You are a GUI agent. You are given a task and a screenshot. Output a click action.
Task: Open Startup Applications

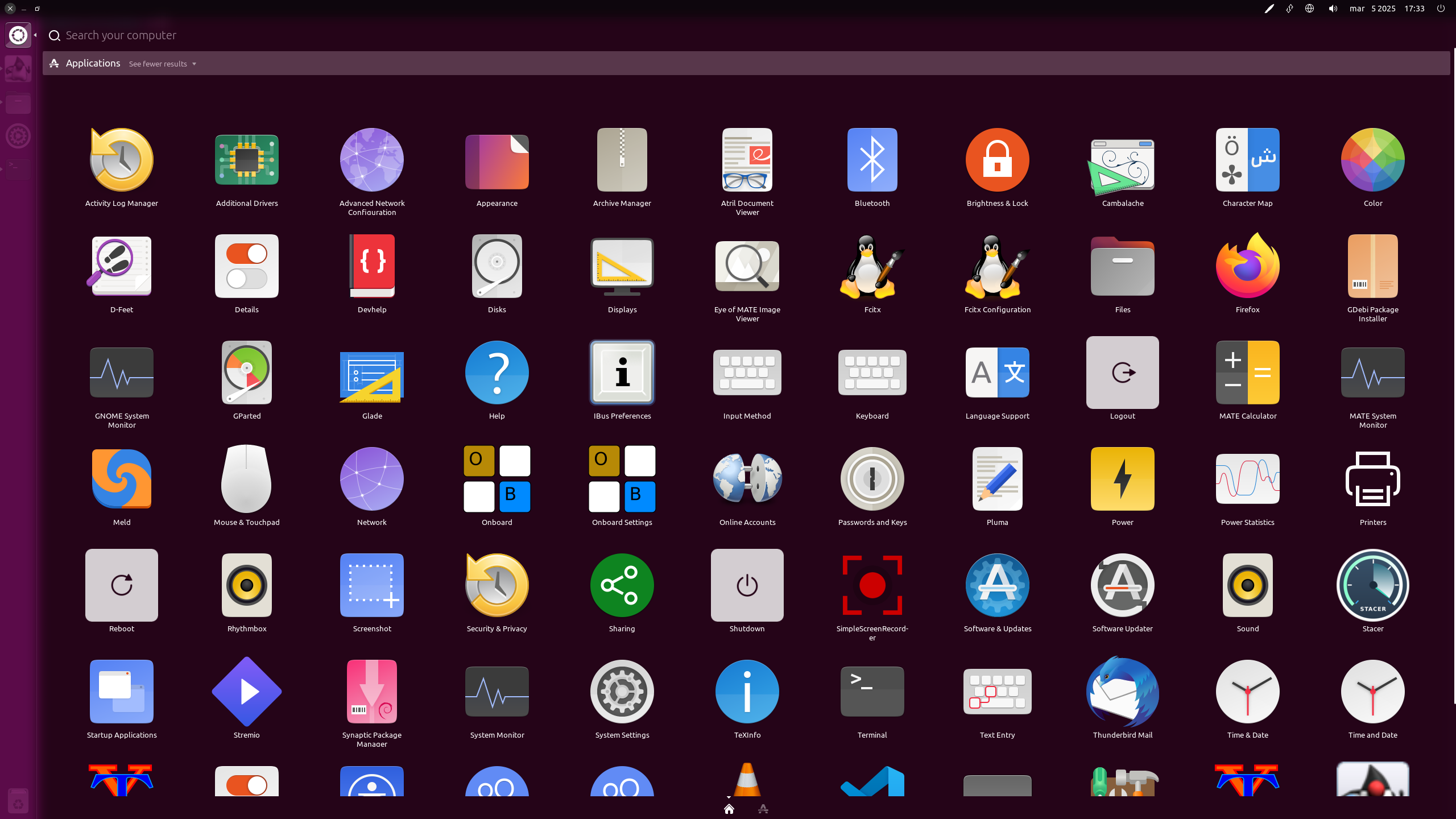[x=121, y=692]
